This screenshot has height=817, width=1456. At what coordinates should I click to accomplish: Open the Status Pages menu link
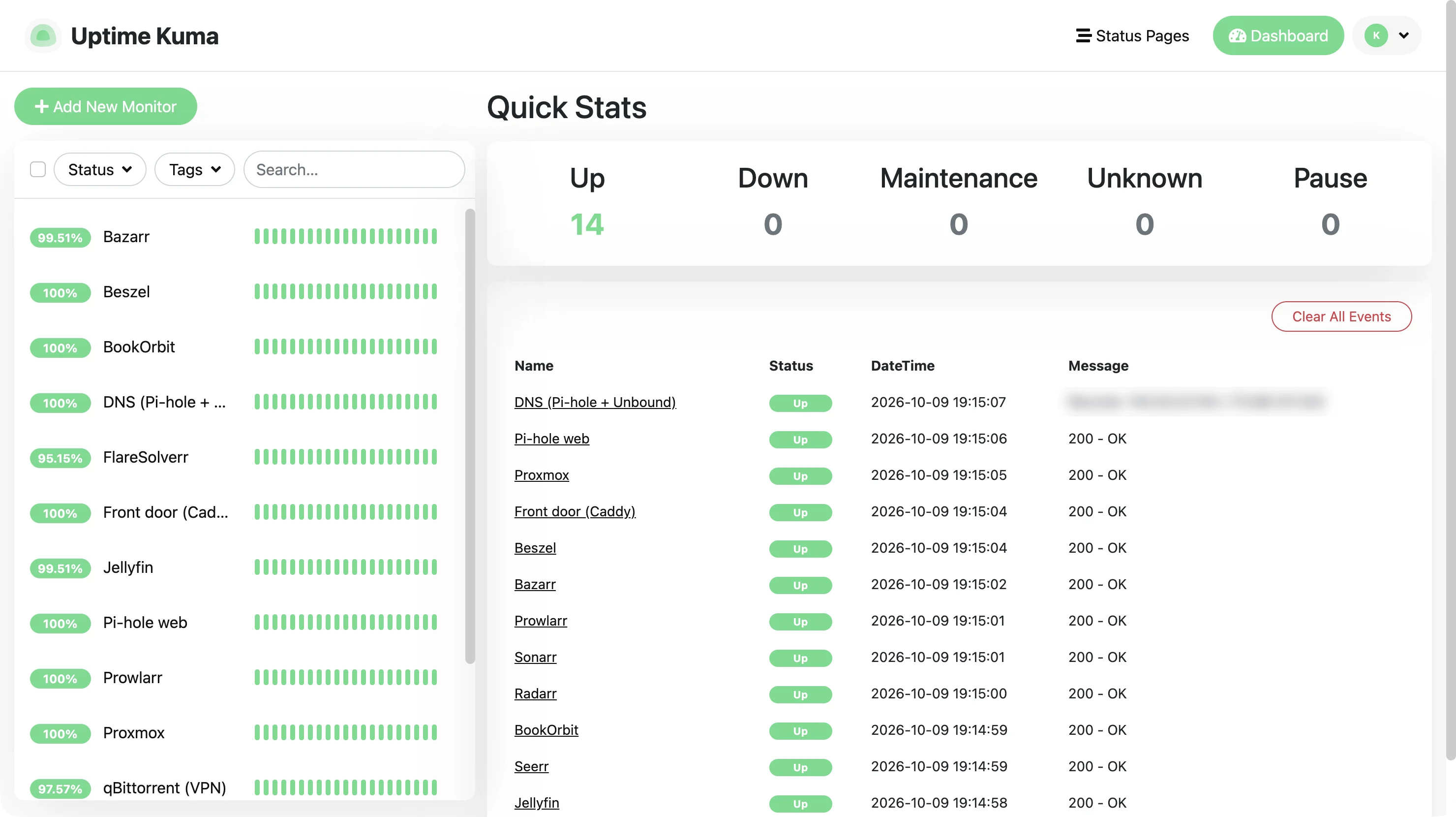click(1133, 35)
